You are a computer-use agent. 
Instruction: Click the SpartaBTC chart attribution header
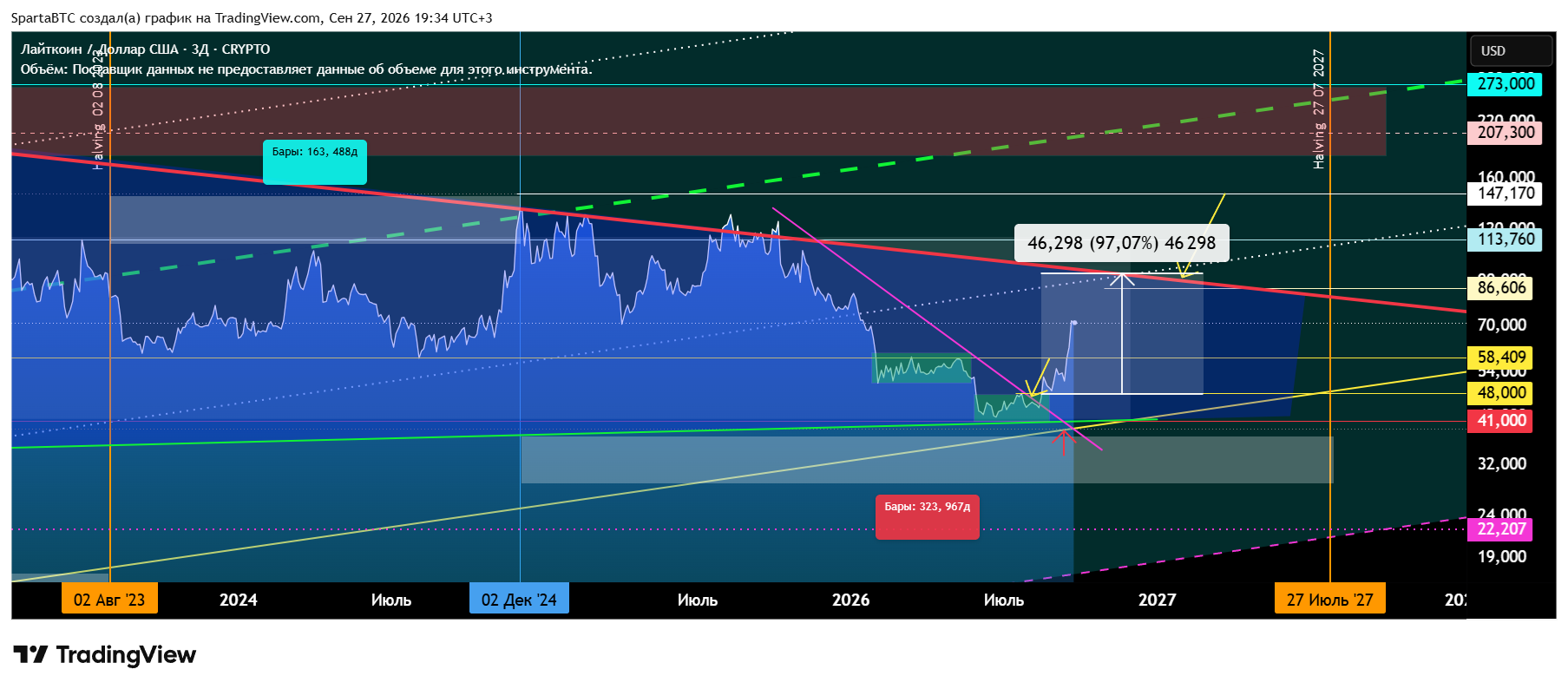click(x=252, y=18)
